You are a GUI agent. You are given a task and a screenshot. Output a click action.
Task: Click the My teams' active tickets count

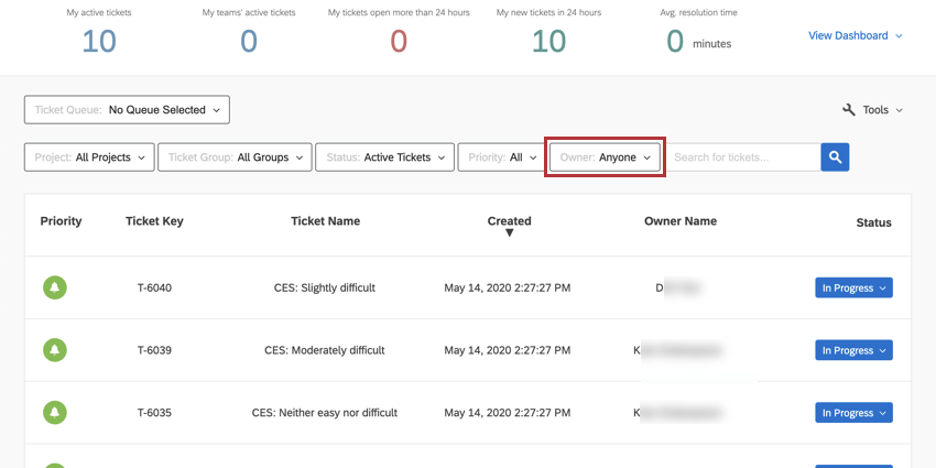pos(249,42)
